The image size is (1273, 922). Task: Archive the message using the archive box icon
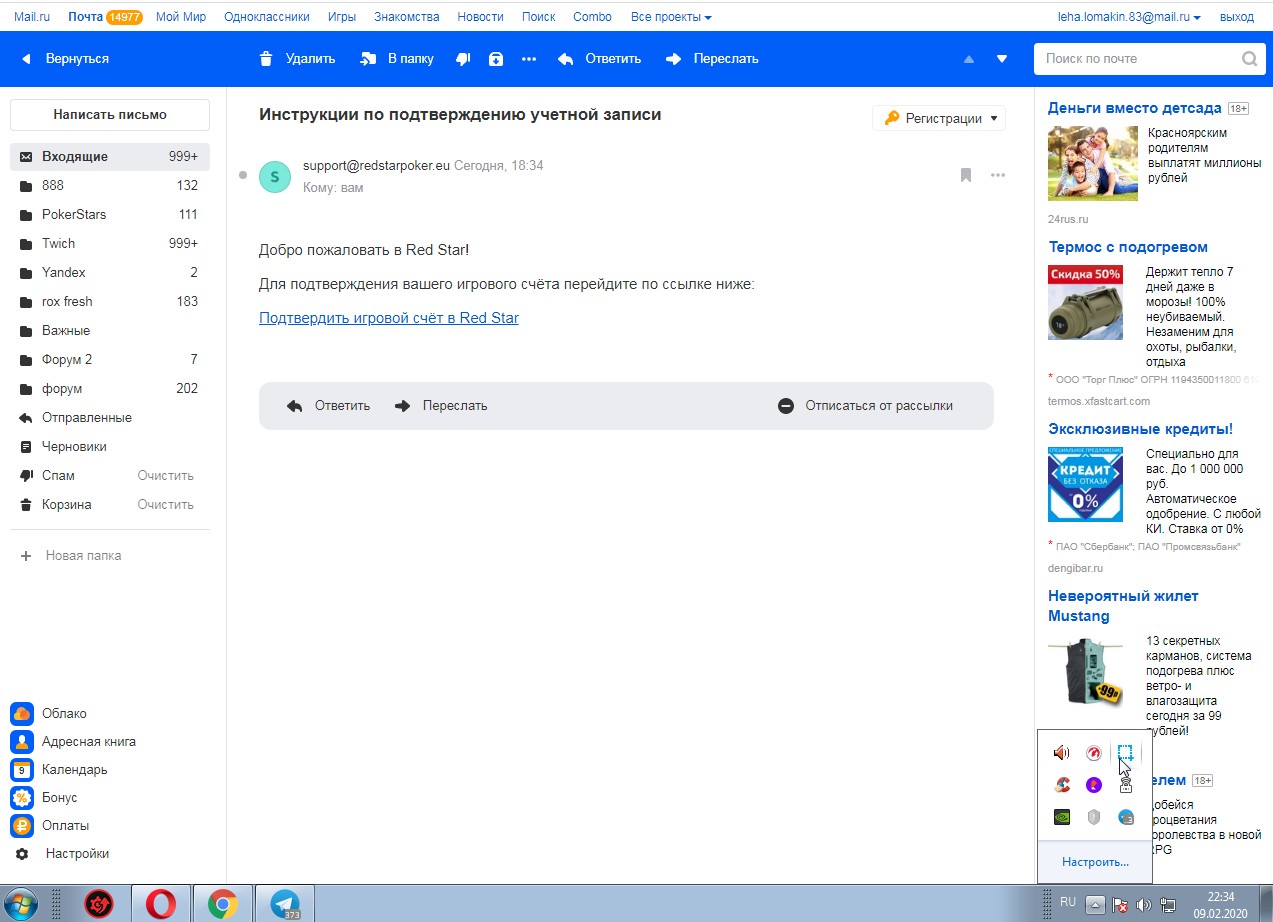(496, 59)
